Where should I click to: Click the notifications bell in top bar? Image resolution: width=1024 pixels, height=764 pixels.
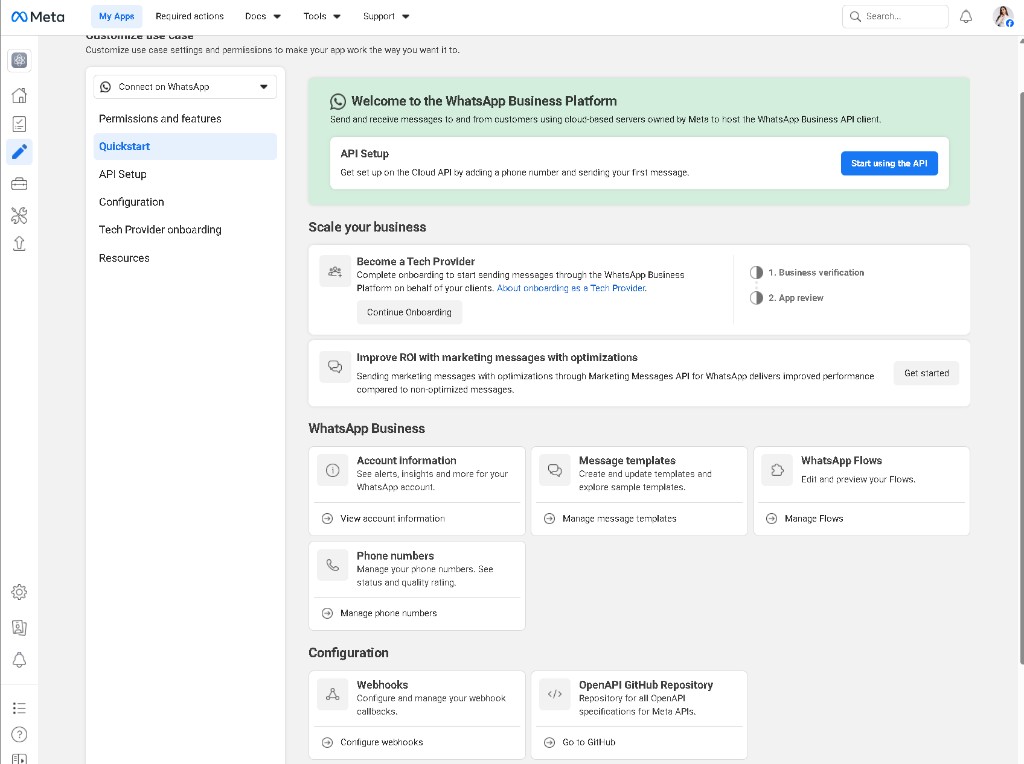pos(966,16)
